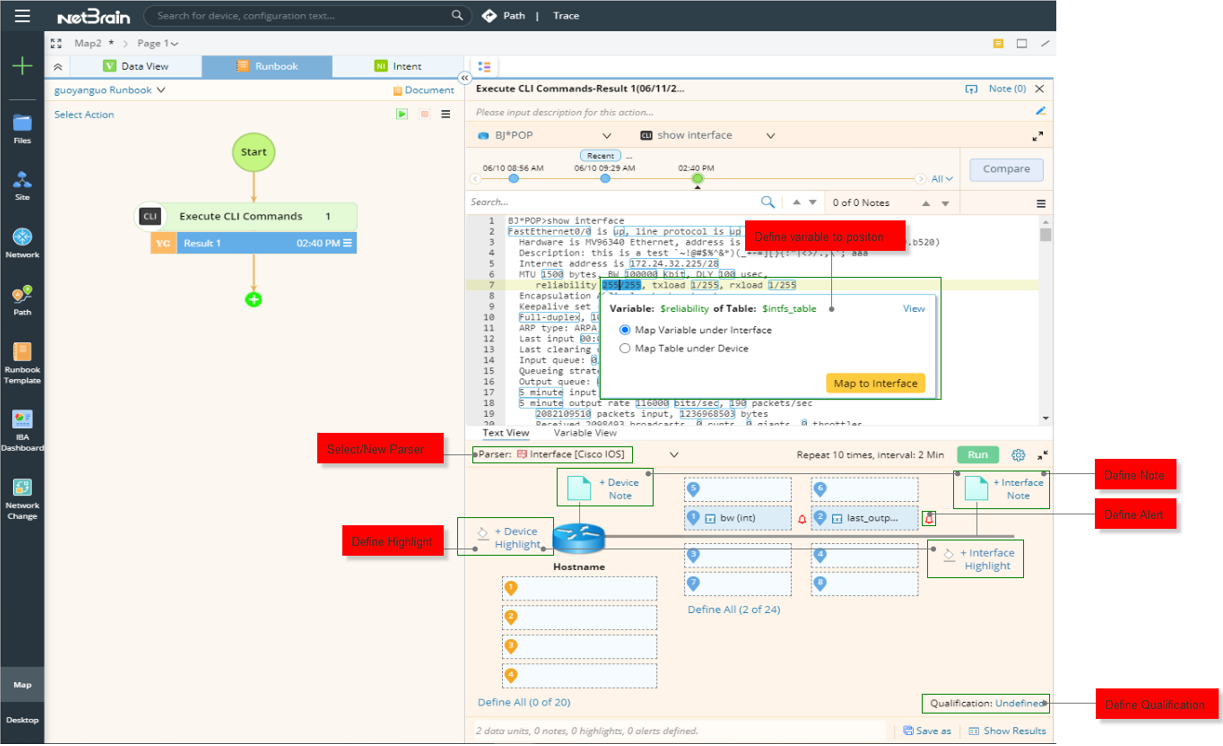Click the Define All (2 of 24) link
The image size is (1223, 746).
coord(736,609)
